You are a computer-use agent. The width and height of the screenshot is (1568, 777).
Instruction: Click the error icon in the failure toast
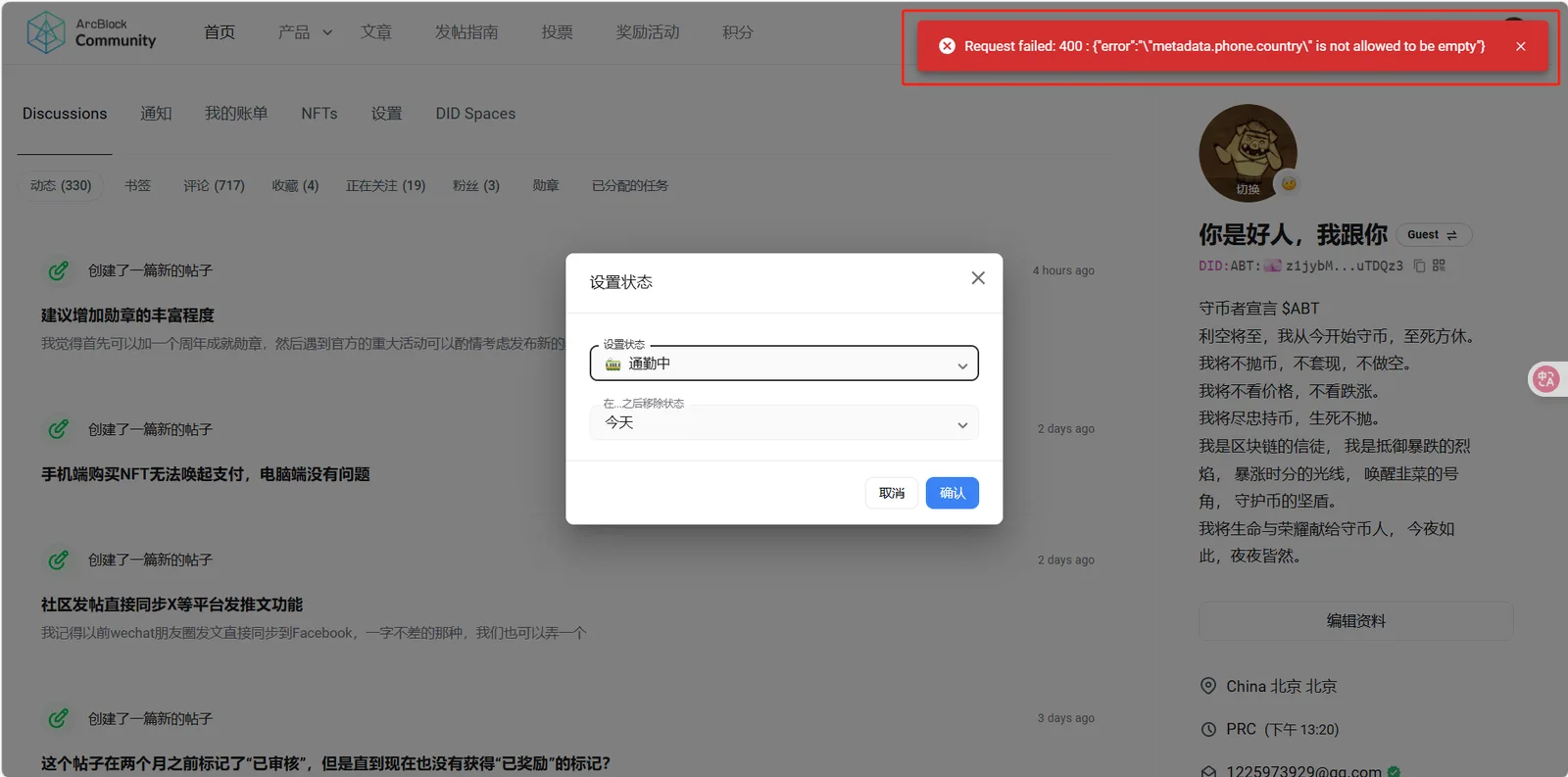coord(947,46)
